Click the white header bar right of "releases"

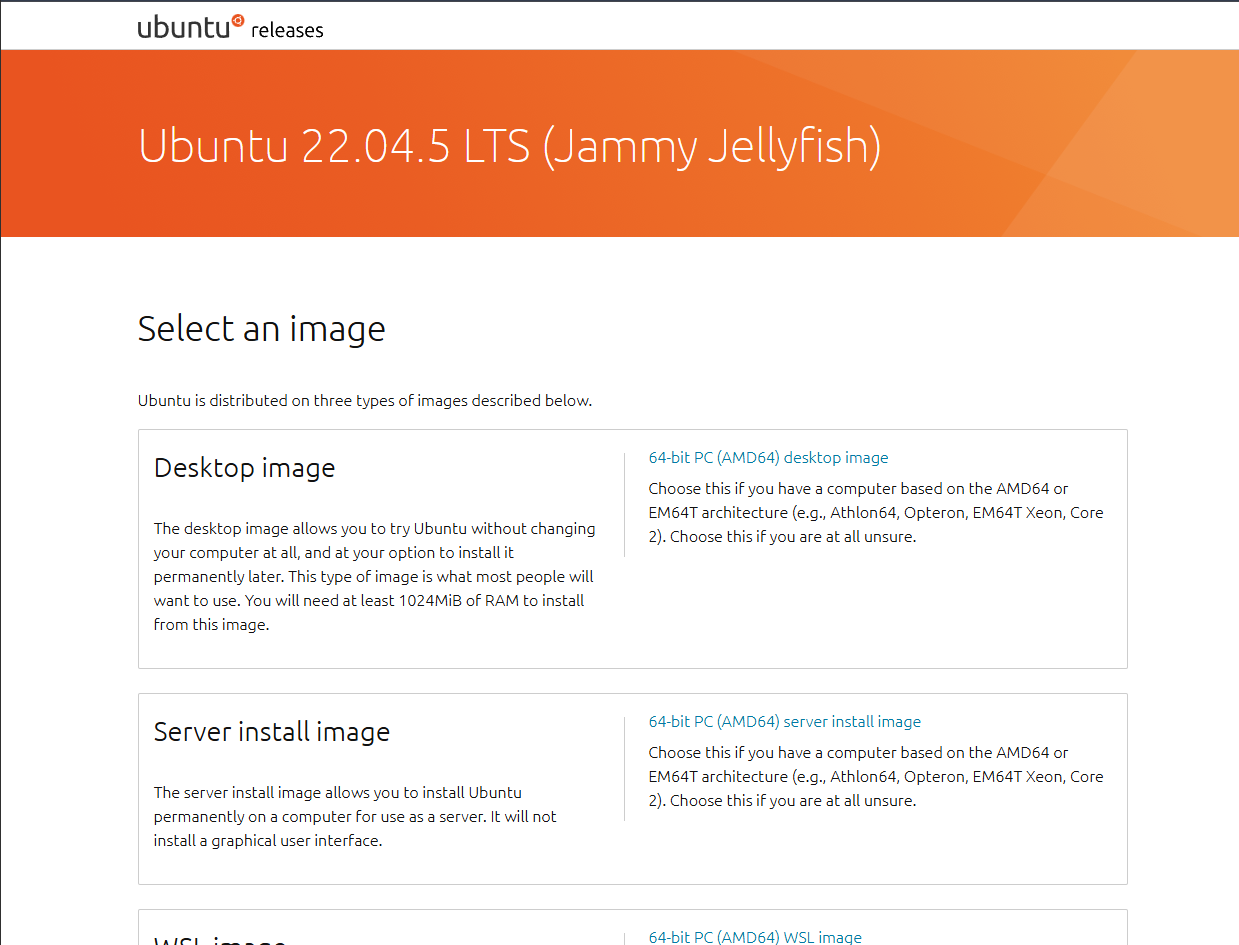point(780,27)
